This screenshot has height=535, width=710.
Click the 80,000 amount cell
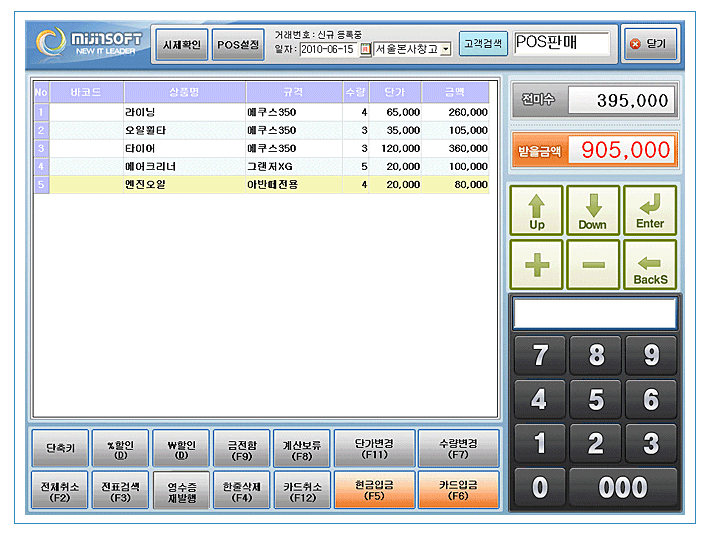point(455,185)
